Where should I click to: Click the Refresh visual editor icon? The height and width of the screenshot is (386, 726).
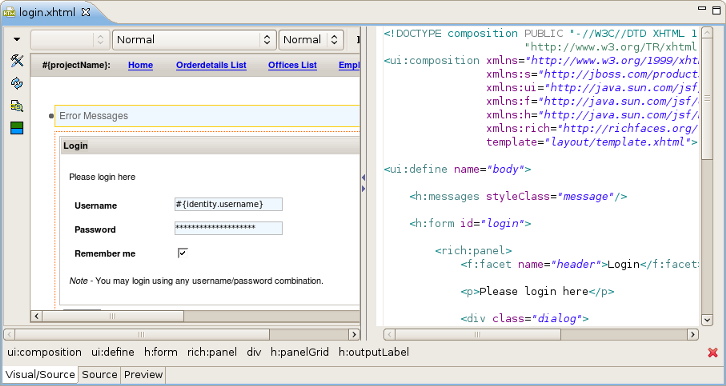point(17,83)
